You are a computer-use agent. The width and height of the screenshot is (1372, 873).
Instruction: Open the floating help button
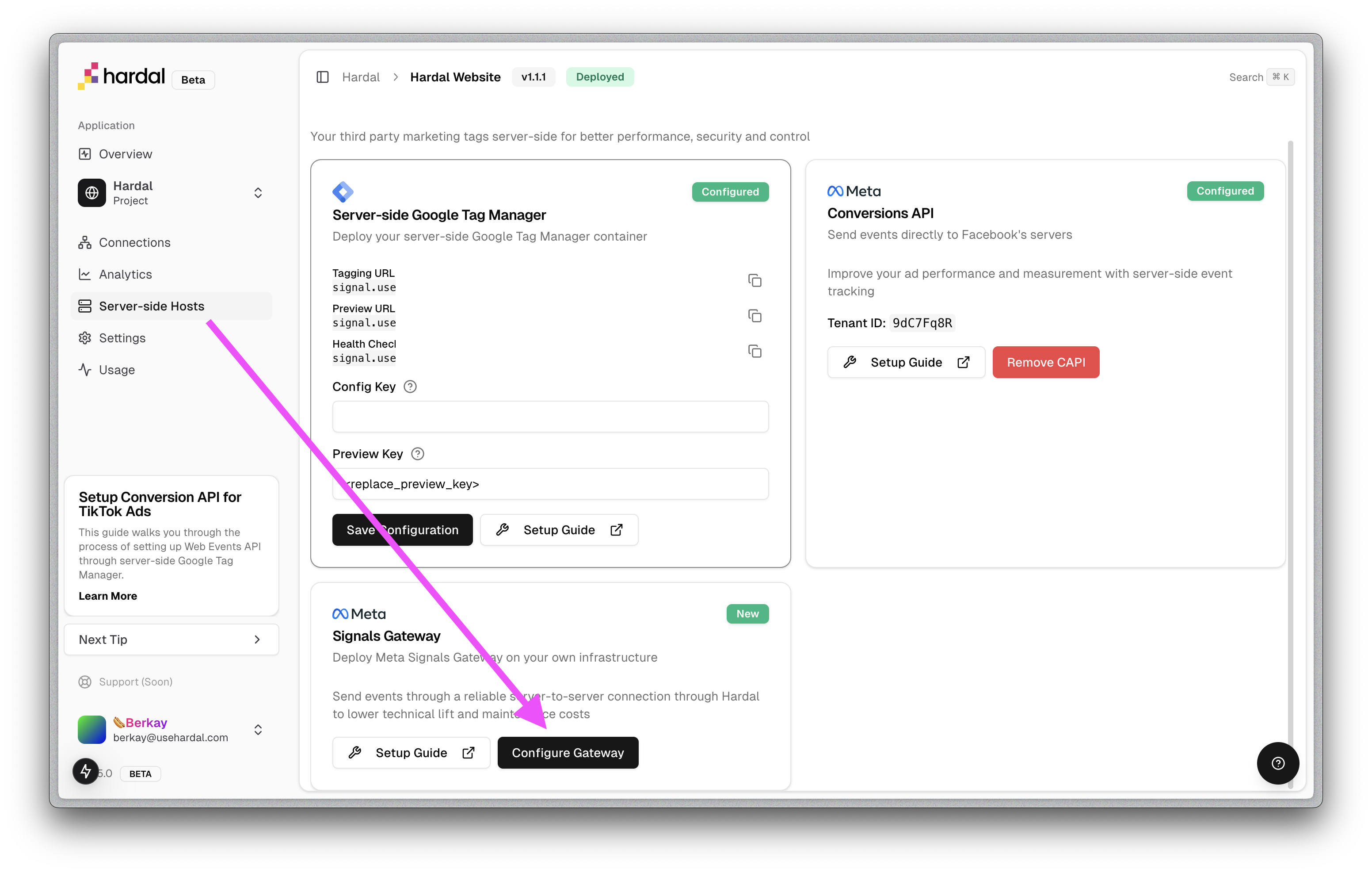pyautogui.click(x=1277, y=763)
